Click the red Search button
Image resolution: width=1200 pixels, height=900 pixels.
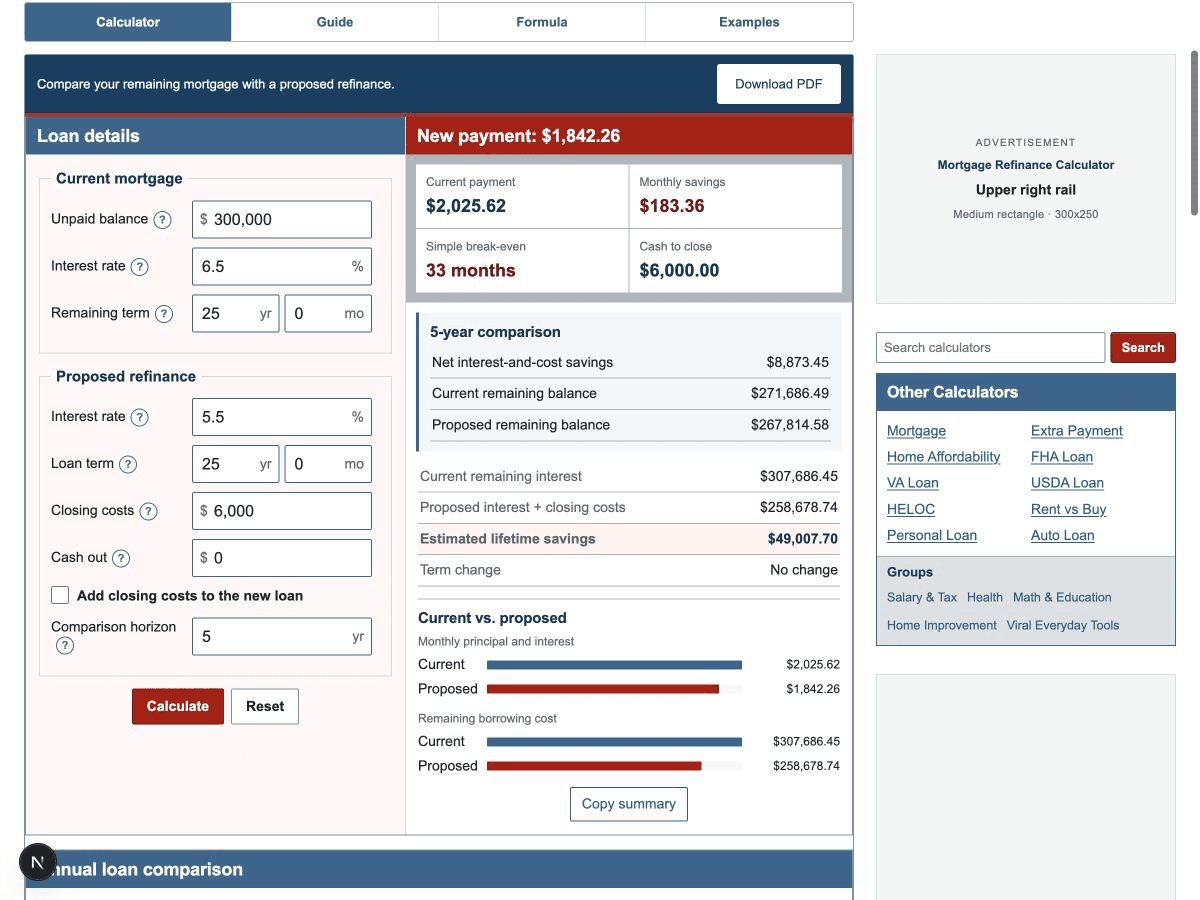point(1143,348)
